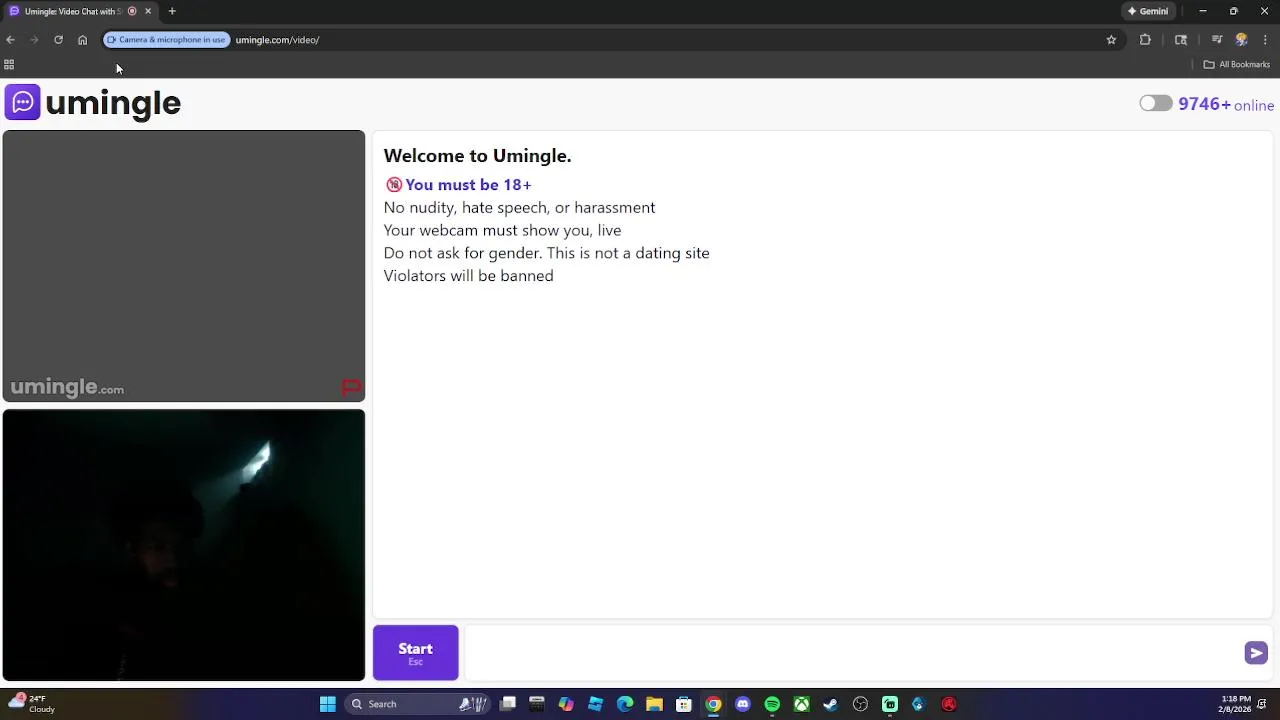This screenshot has height=720, width=1280.
Task: Open the browser Extensions puzzle icon
Action: pos(1145,40)
